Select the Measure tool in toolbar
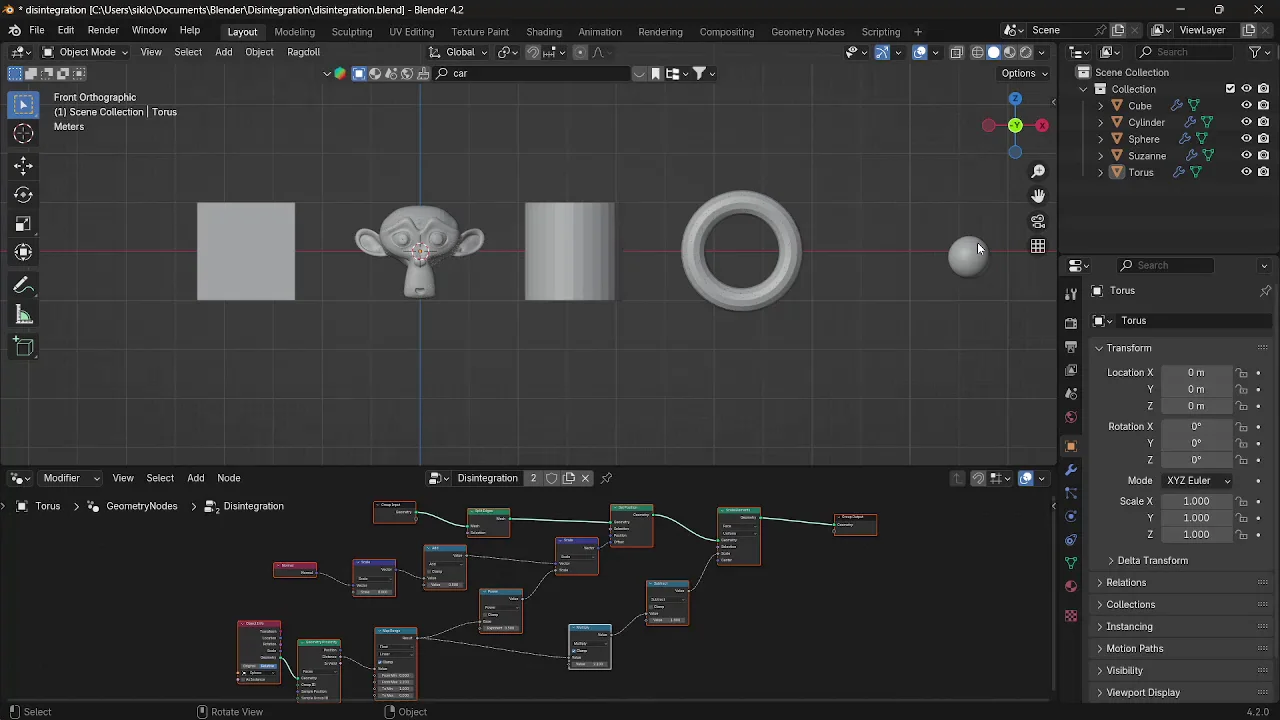 coord(23,316)
